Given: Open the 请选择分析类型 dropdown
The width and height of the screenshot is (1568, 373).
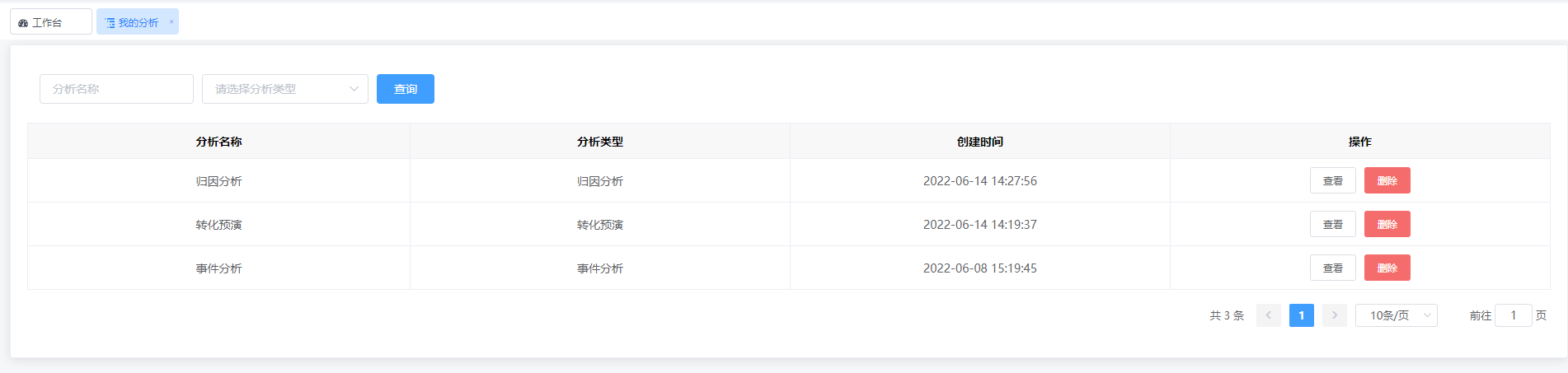Looking at the screenshot, I should click(x=285, y=89).
